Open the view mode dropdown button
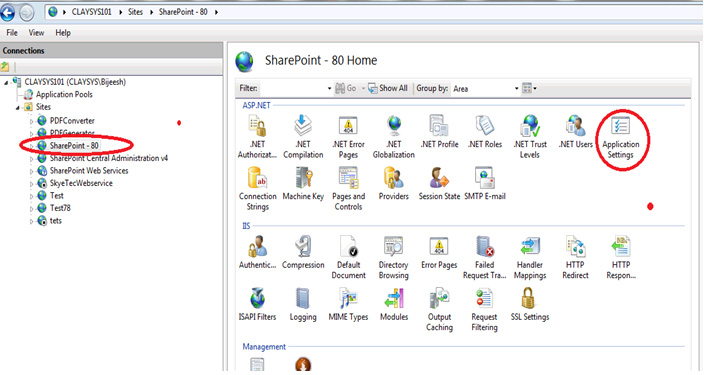704x375 pixels. (529, 88)
